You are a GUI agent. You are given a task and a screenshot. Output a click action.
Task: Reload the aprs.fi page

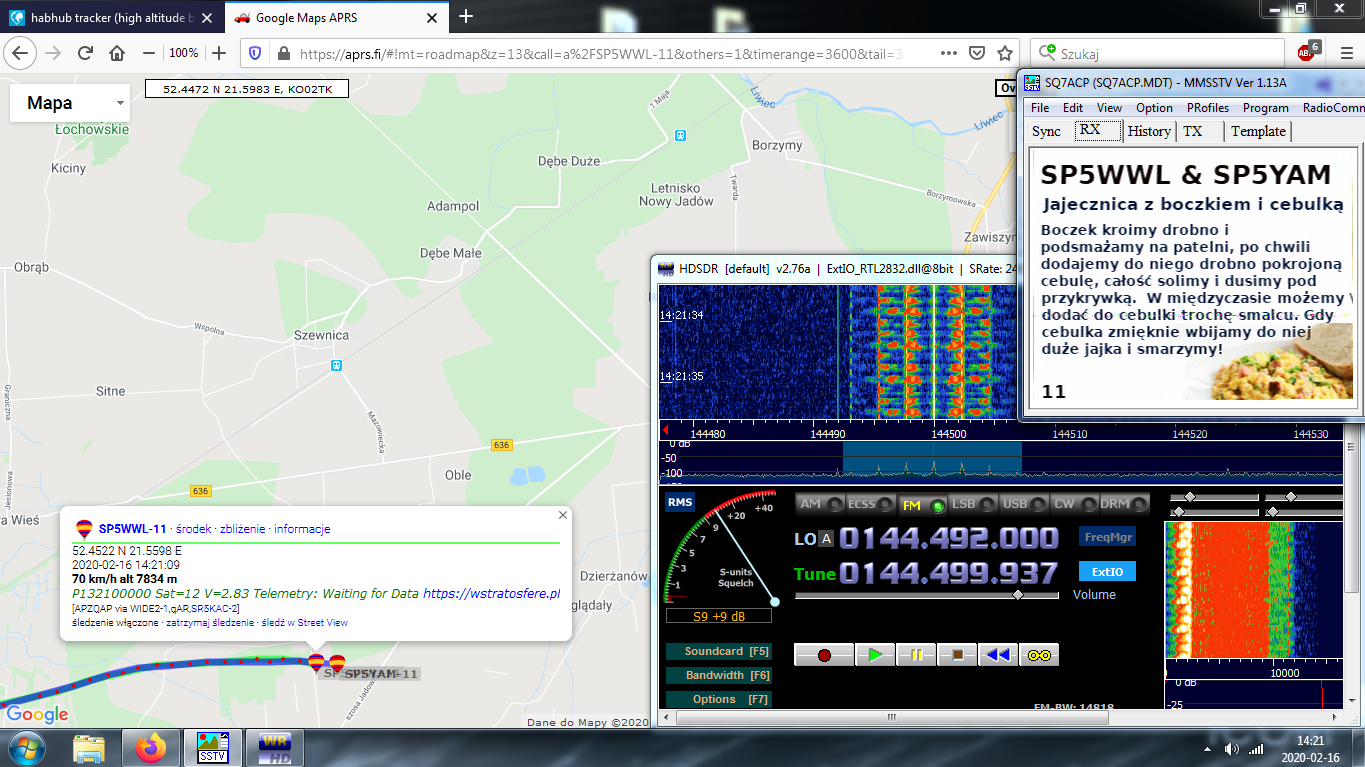pos(86,53)
